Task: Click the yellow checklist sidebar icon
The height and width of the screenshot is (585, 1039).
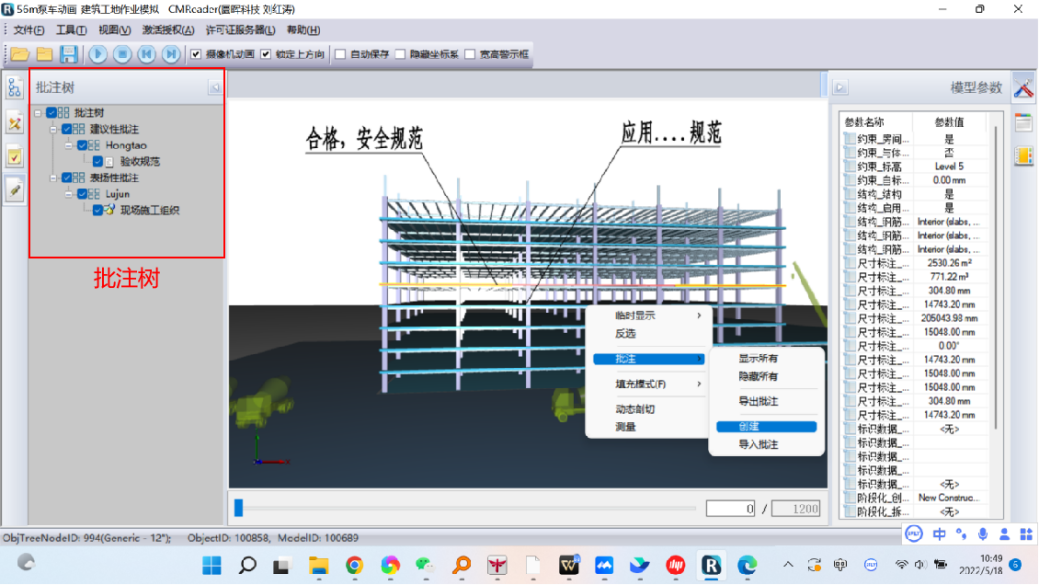Action: pyautogui.click(x=14, y=156)
